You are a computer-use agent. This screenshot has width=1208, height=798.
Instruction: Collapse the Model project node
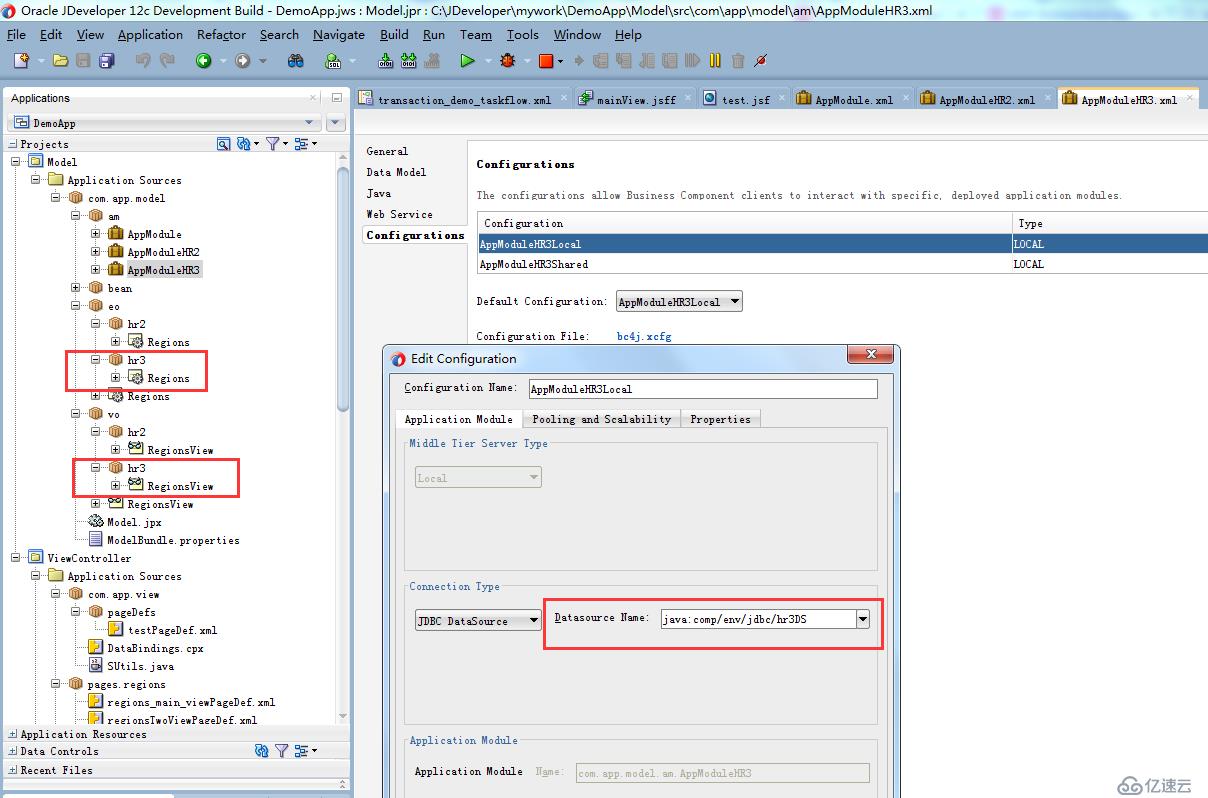pos(16,162)
